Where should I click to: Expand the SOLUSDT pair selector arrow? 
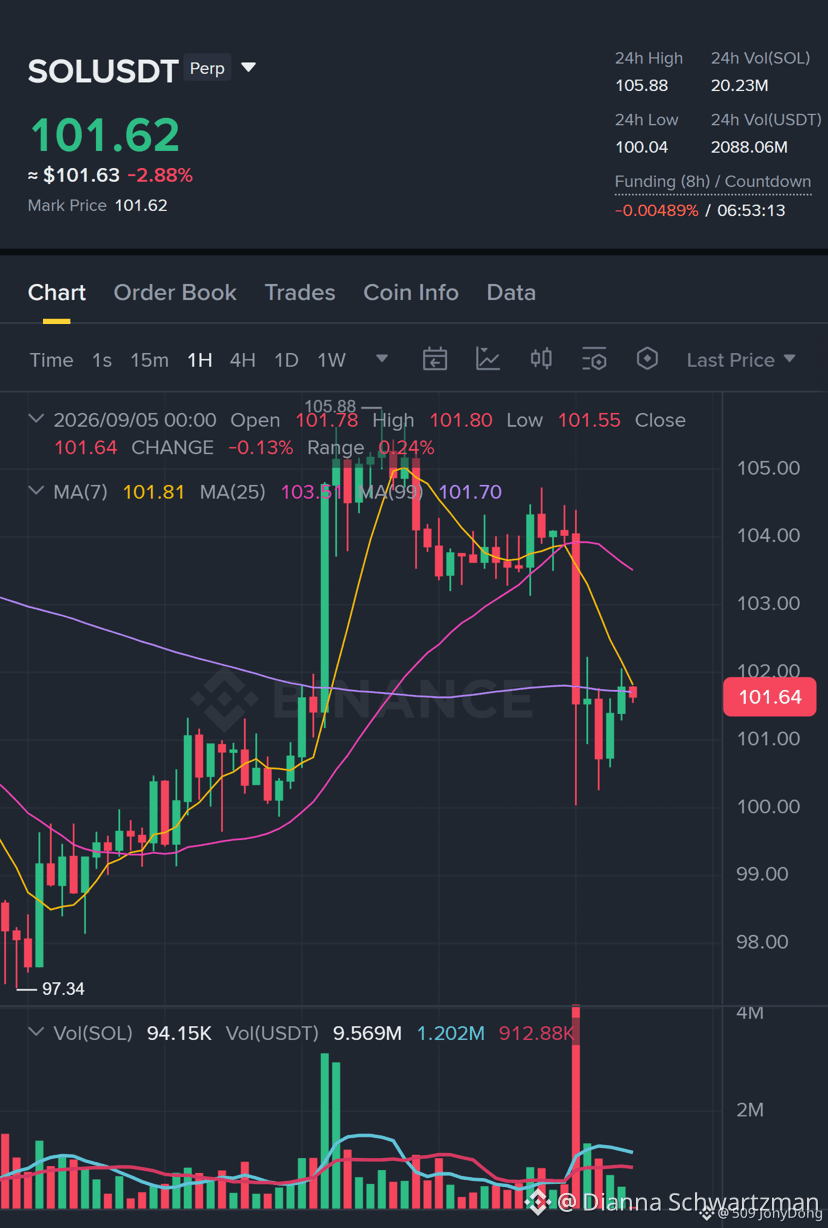(x=249, y=68)
